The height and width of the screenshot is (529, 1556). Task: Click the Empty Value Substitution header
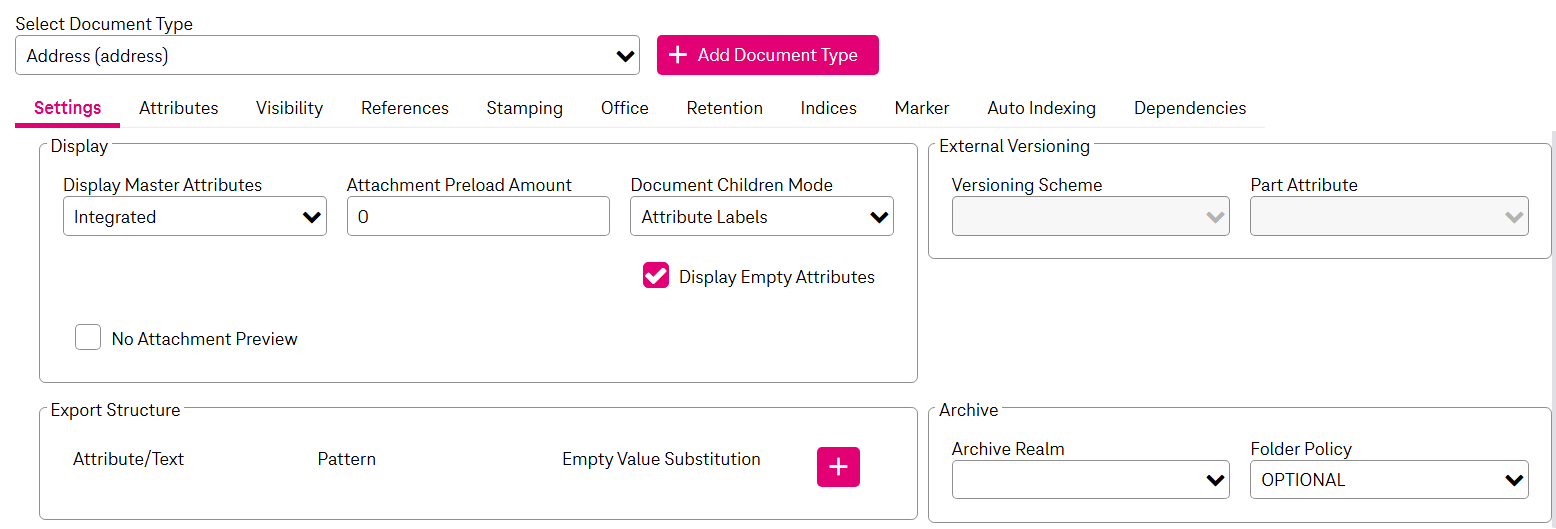[661, 459]
